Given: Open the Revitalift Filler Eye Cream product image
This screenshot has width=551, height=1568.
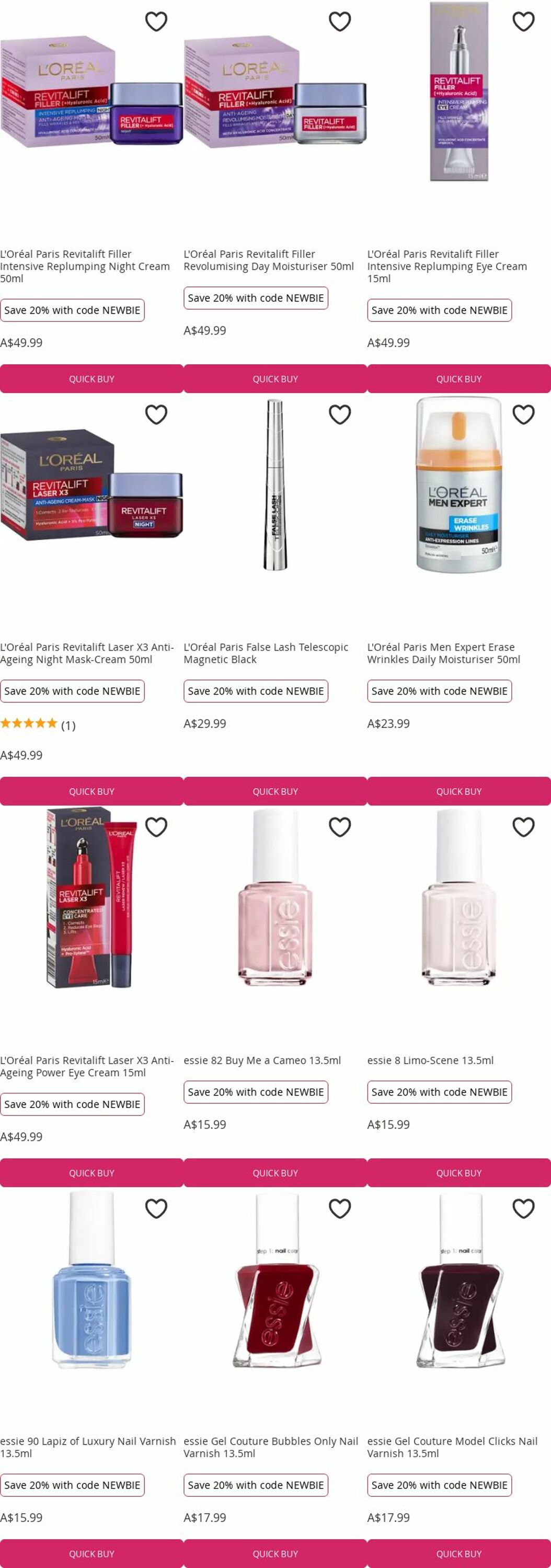Looking at the screenshot, I should click(x=459, y=91).
